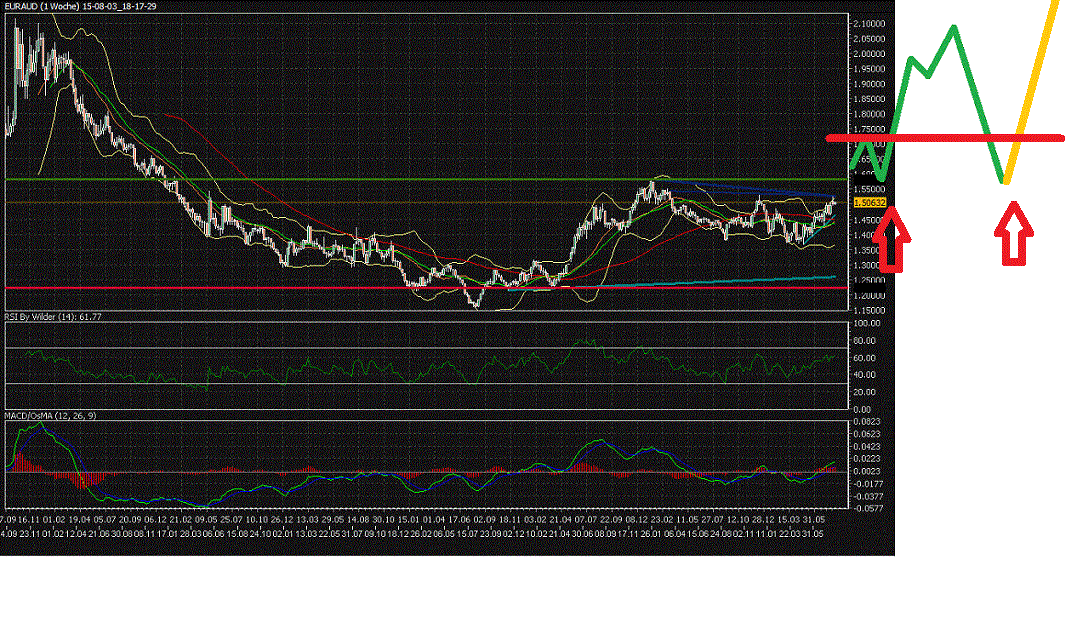1077x628 pixels.
Task: Click the 23.11 date on lower date row
Action: [30, 534]
